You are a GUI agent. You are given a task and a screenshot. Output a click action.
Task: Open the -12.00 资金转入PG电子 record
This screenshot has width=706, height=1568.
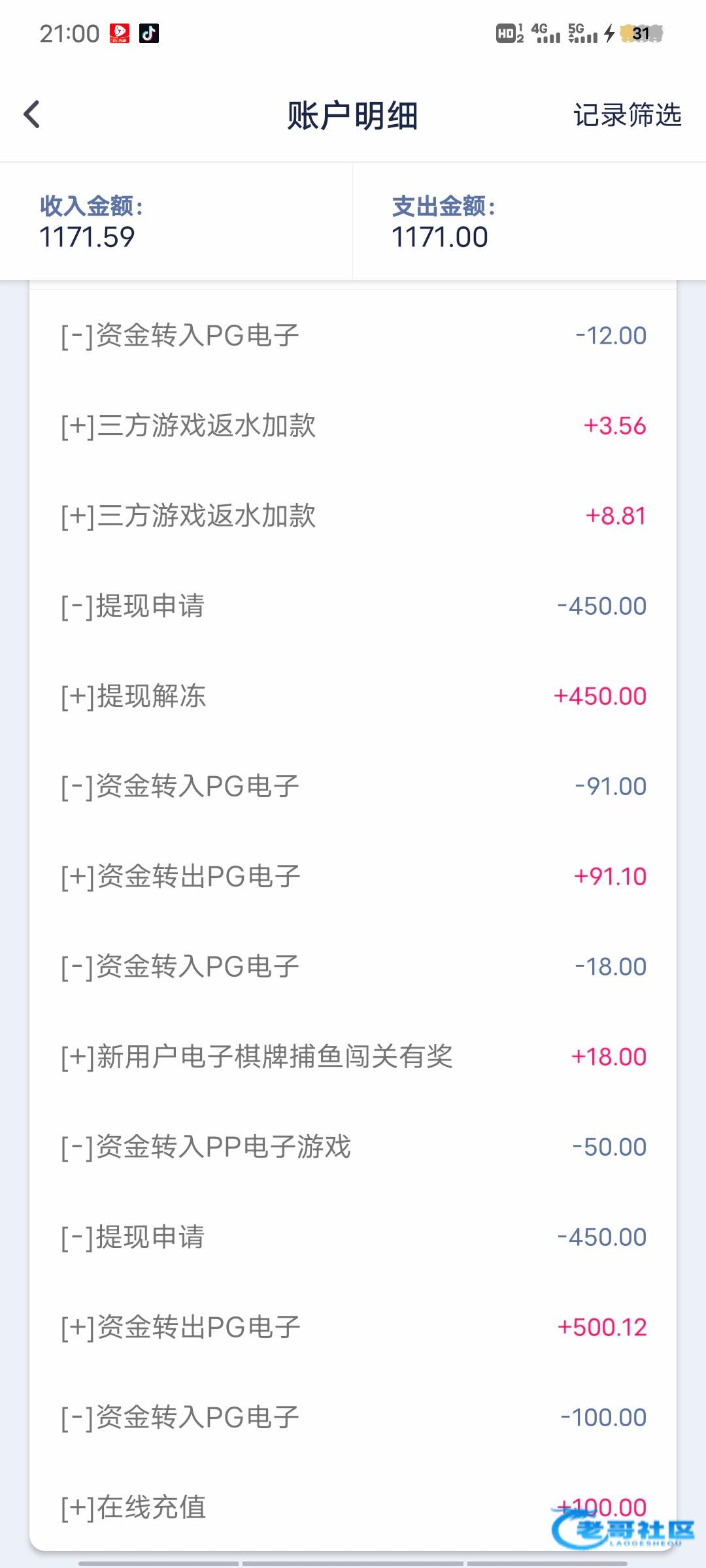353,336
